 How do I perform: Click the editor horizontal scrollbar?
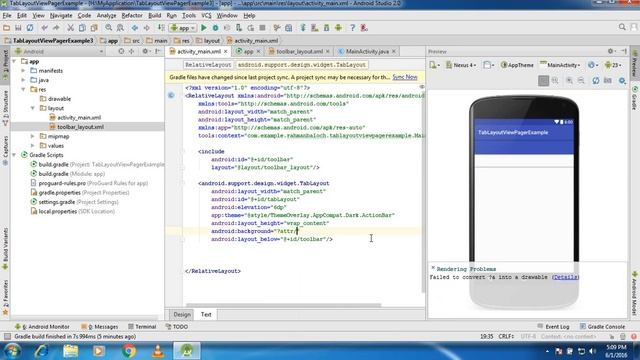284,305
